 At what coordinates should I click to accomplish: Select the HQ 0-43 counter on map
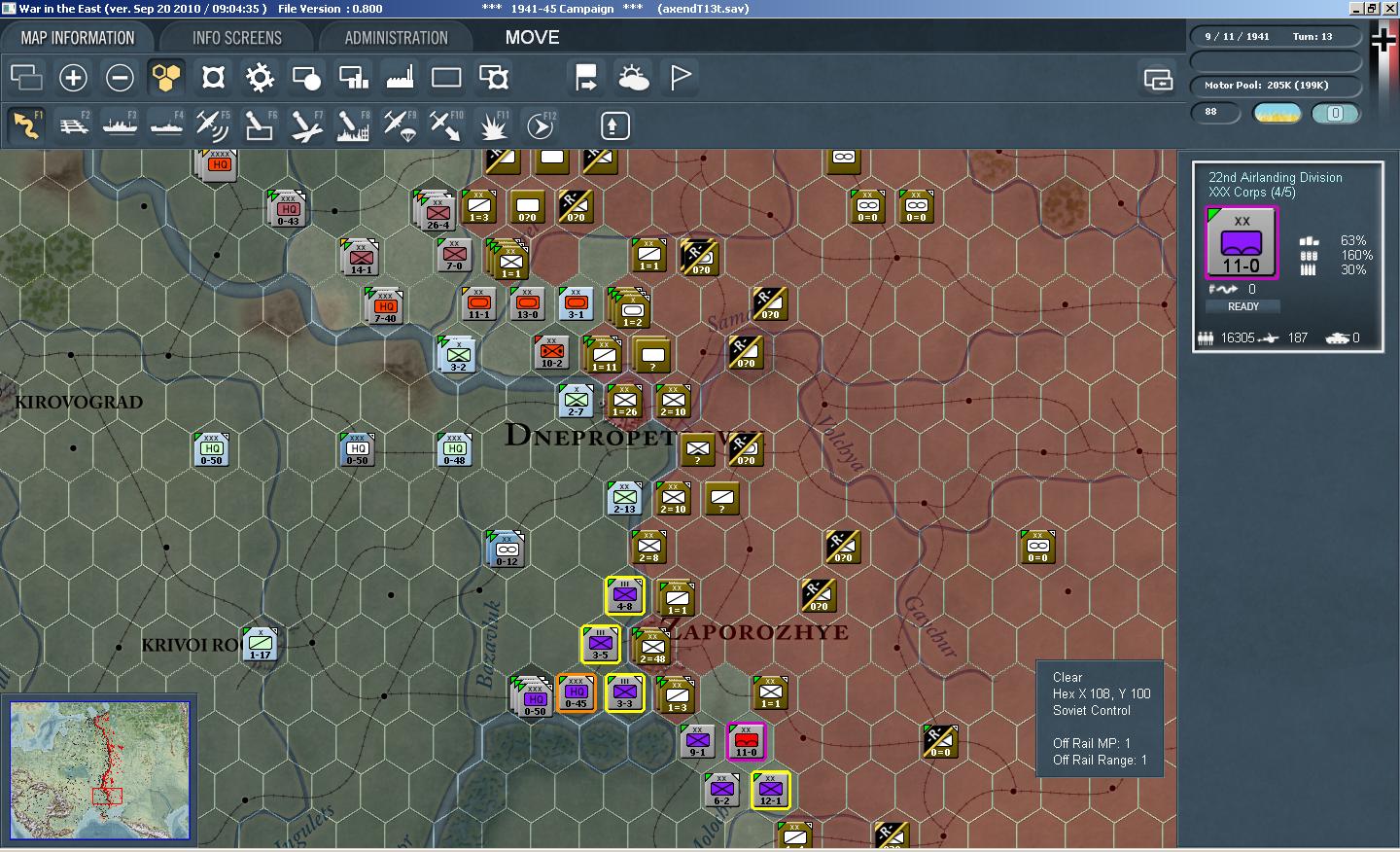pyautogui.click(x=288, y=209)
